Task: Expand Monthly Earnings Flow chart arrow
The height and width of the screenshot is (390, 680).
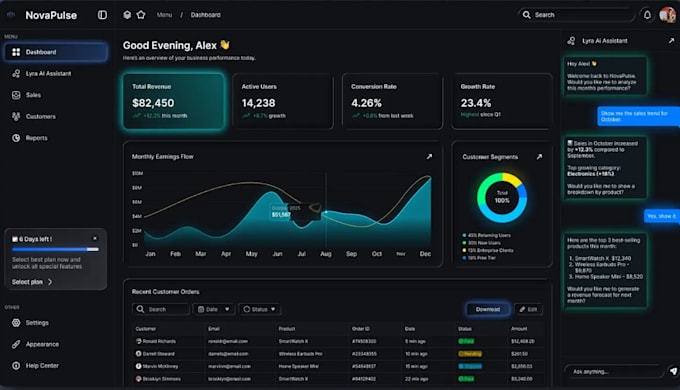Action: click(x=429, y=157)
